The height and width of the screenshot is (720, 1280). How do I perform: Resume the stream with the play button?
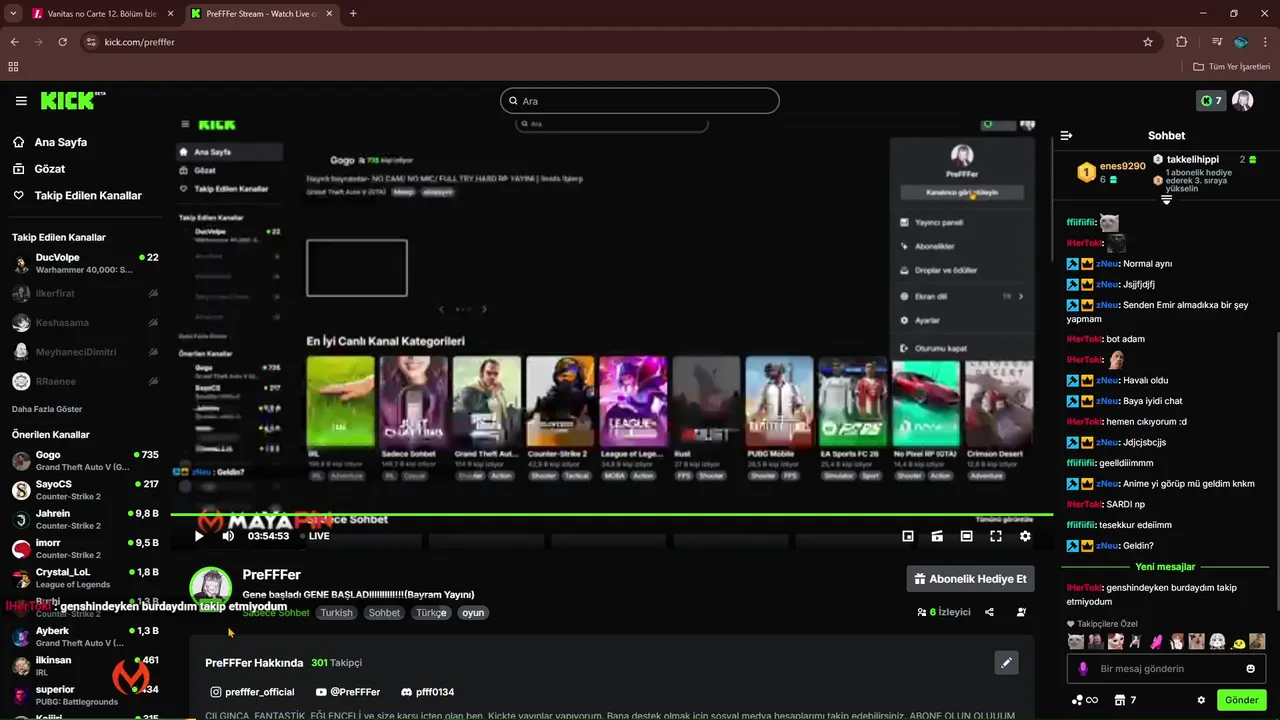coord(199,536)
